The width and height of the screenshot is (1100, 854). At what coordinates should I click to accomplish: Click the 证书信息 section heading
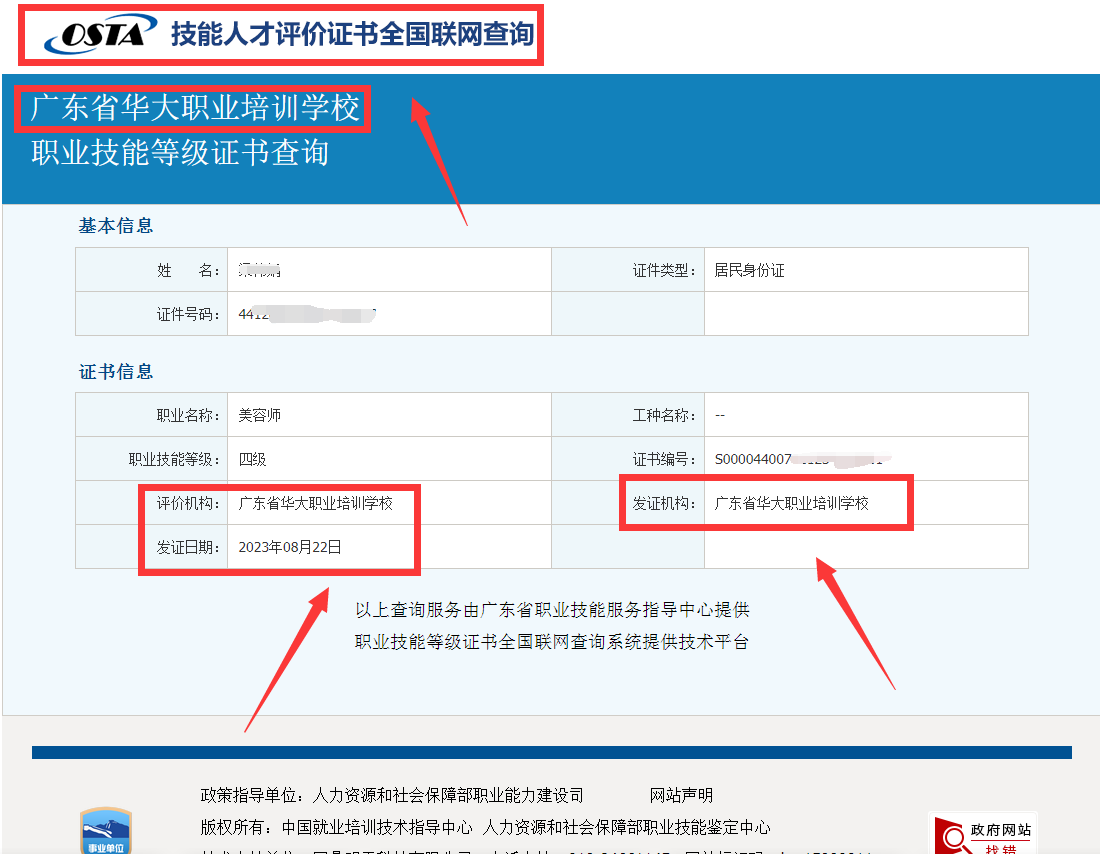116,371
